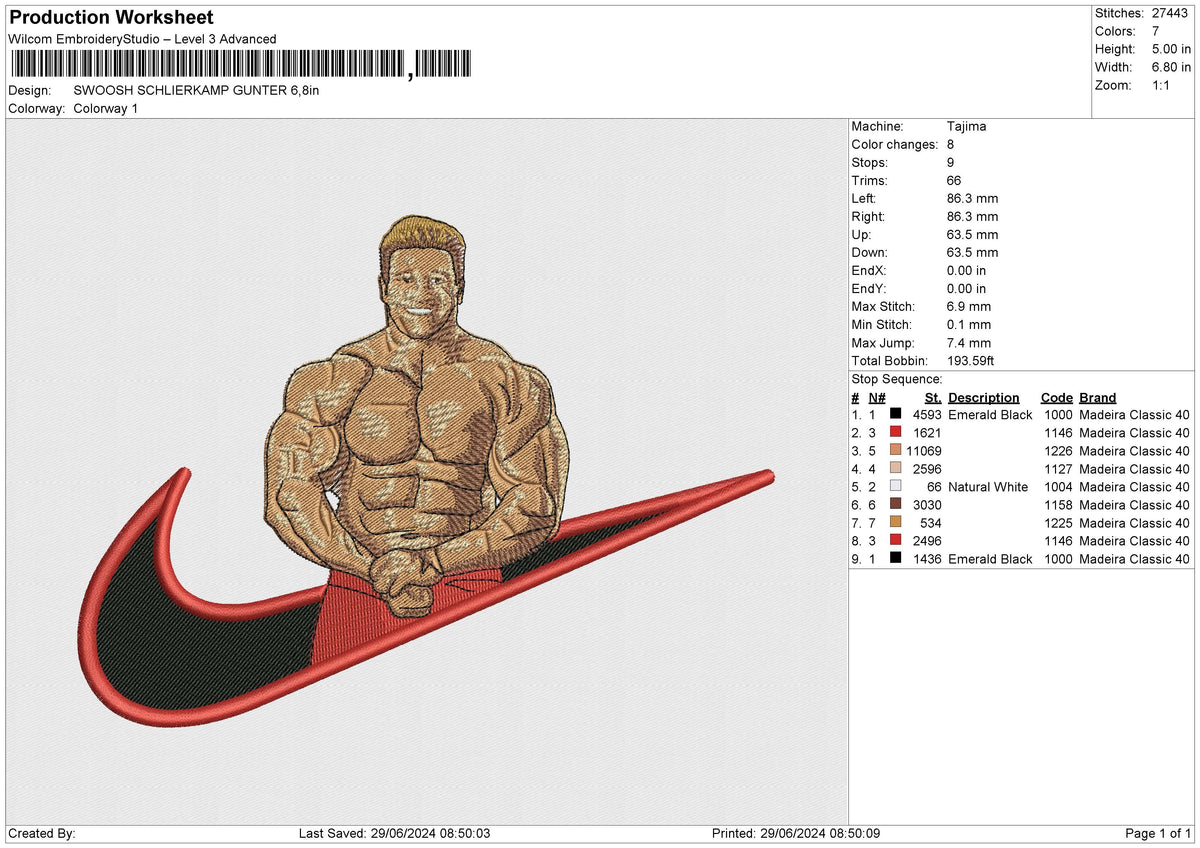Image resolution: width=1200 pixels, height=848 pixels.
Task: Select the Color changes label
Action: (895, 145)
